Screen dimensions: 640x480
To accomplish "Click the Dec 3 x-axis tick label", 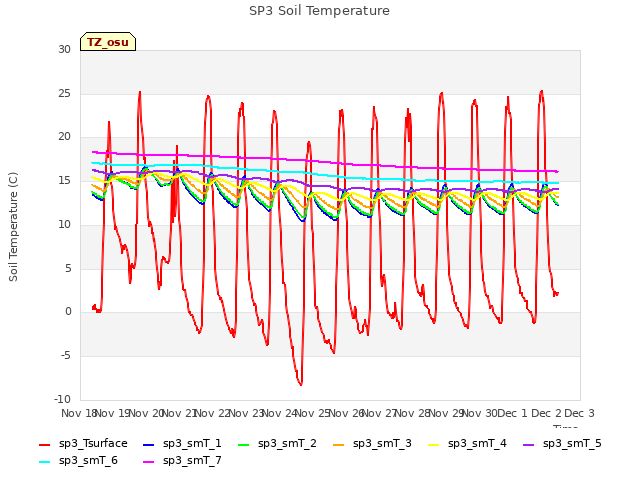I will pyautogui.click(x=579, y=413).
